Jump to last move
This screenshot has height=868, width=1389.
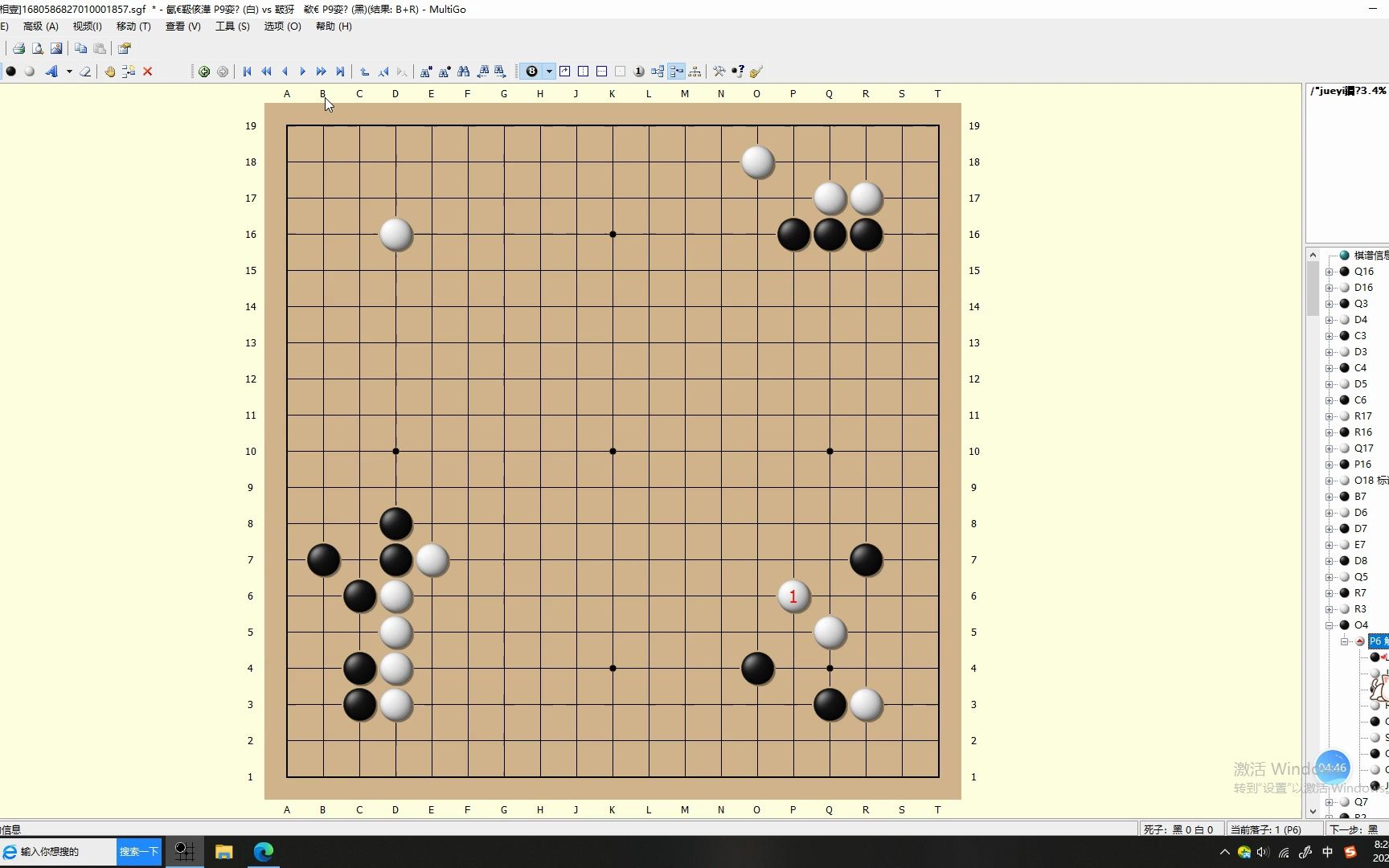pyautogui.click(x=340, y=72)
